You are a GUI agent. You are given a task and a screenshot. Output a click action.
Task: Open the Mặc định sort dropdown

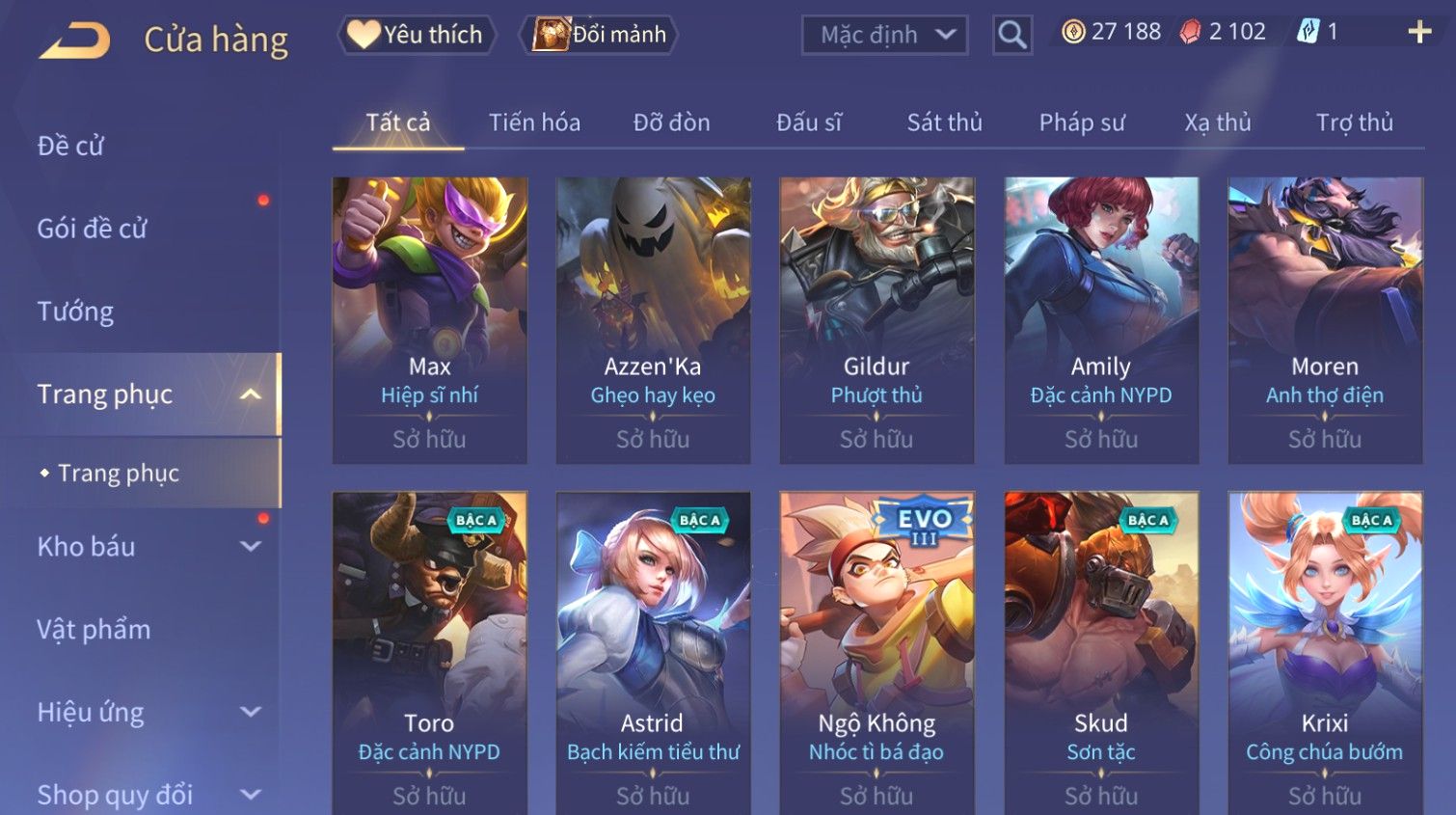pyautogui.click(x=884, y=35)
